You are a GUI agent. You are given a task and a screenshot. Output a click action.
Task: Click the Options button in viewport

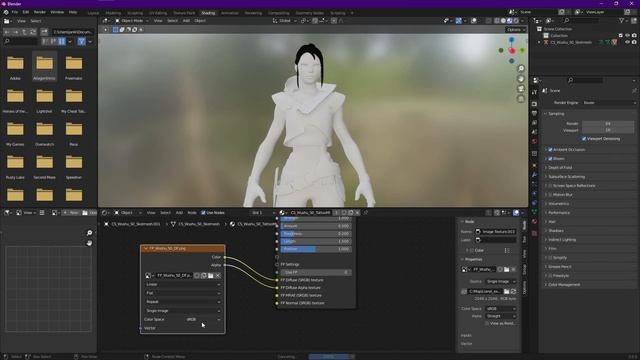(x=515, y=30)
